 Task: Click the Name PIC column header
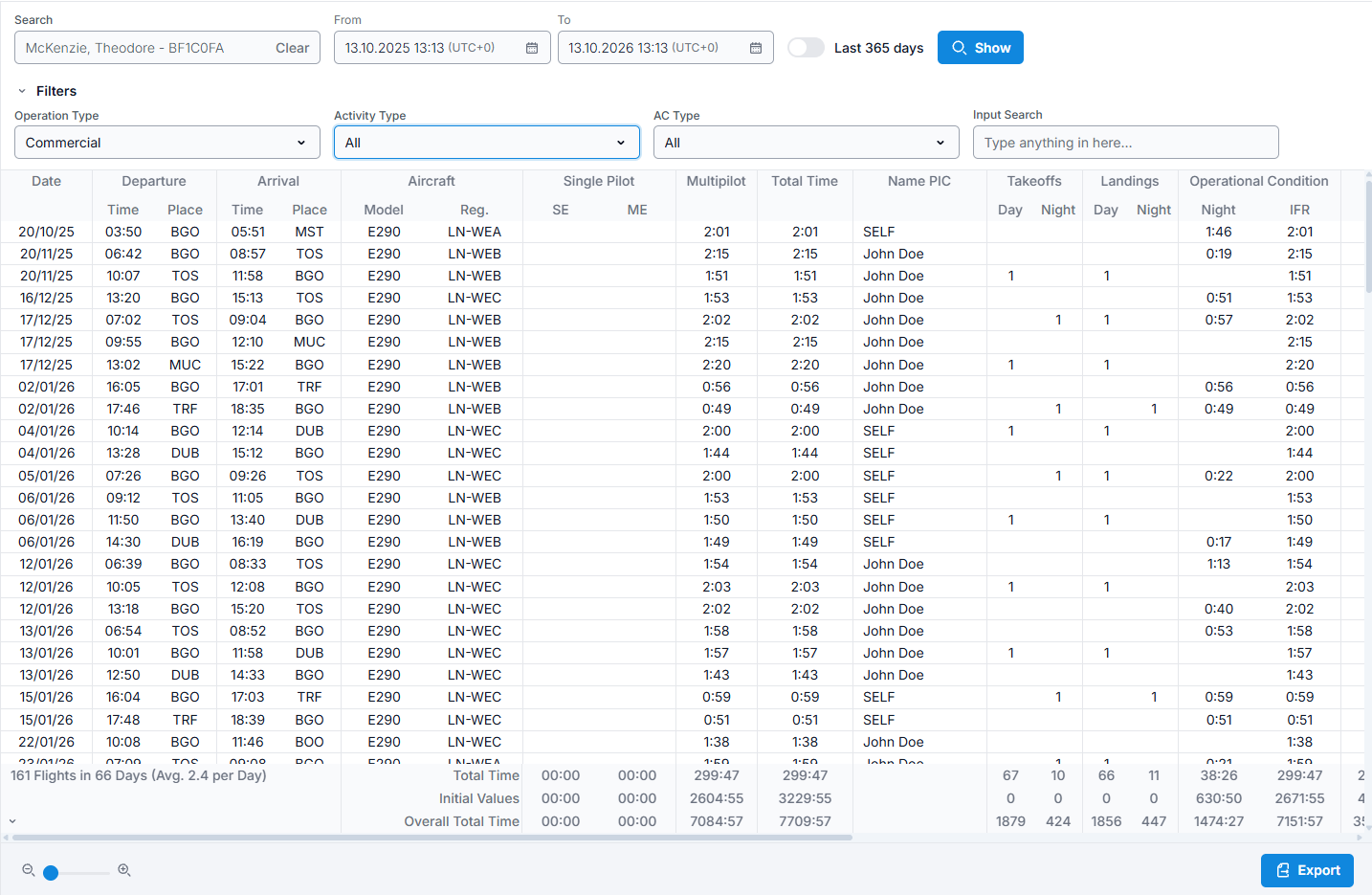point(919,181)
